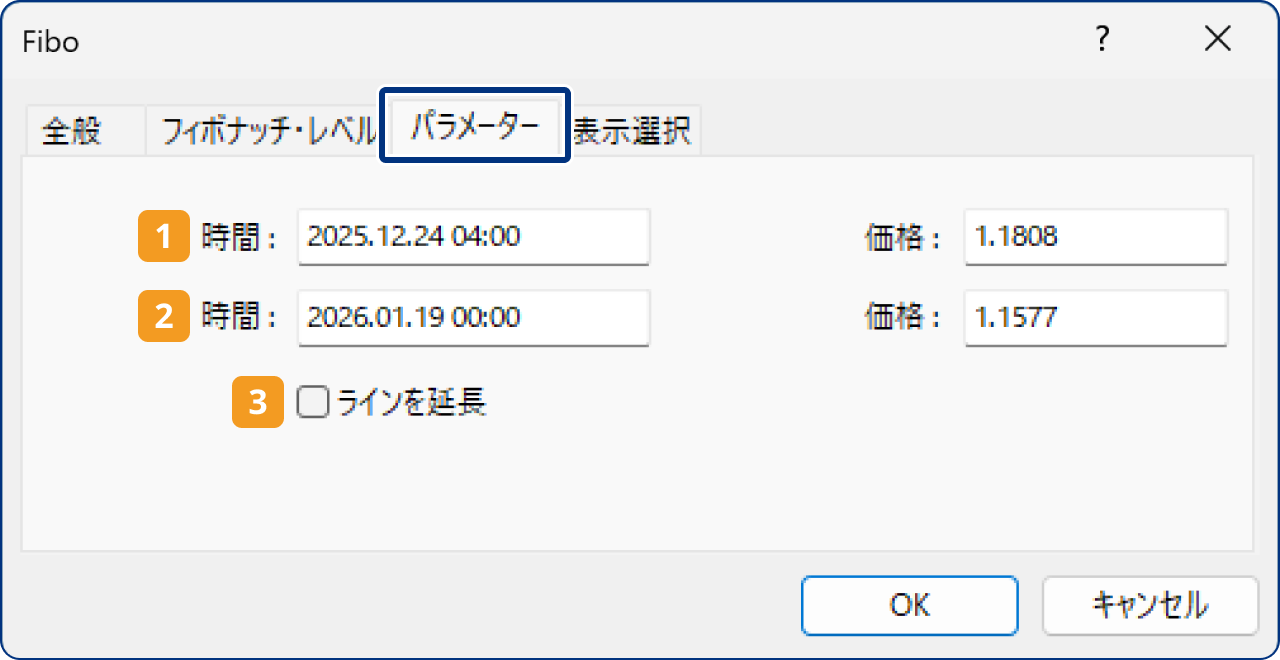The height and width of the screenshot is (660, 1280).
Task: Select the 価格 field containing 1.1577
Action: click(1095, 318)
